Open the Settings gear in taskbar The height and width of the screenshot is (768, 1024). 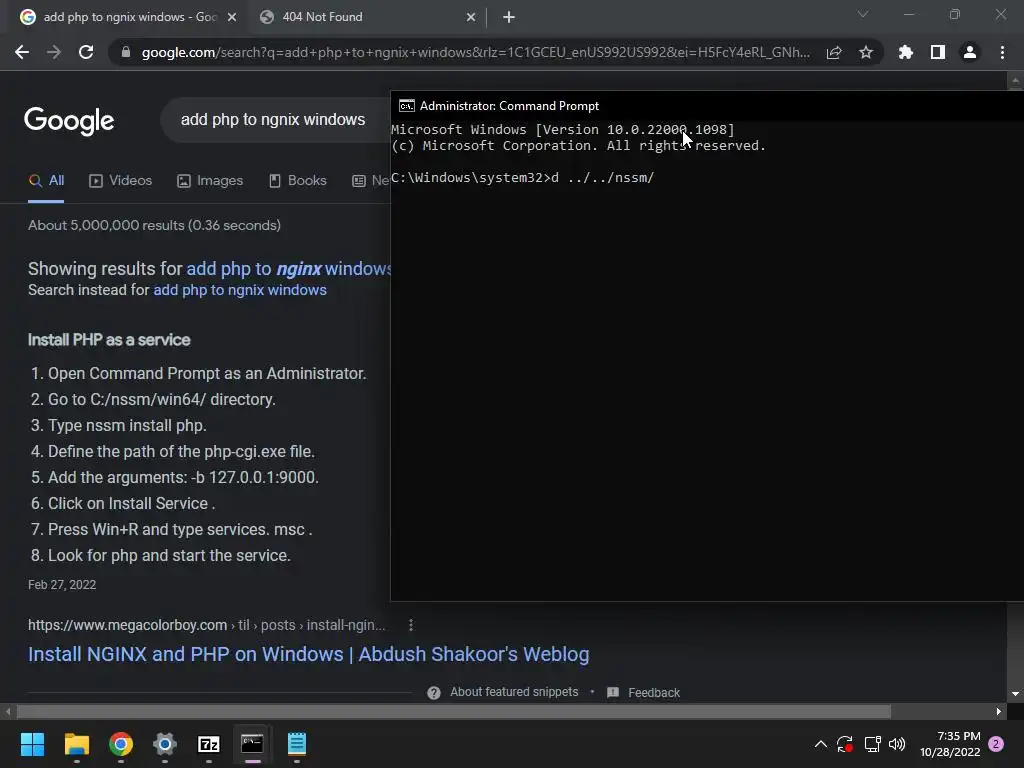(165, 744)
